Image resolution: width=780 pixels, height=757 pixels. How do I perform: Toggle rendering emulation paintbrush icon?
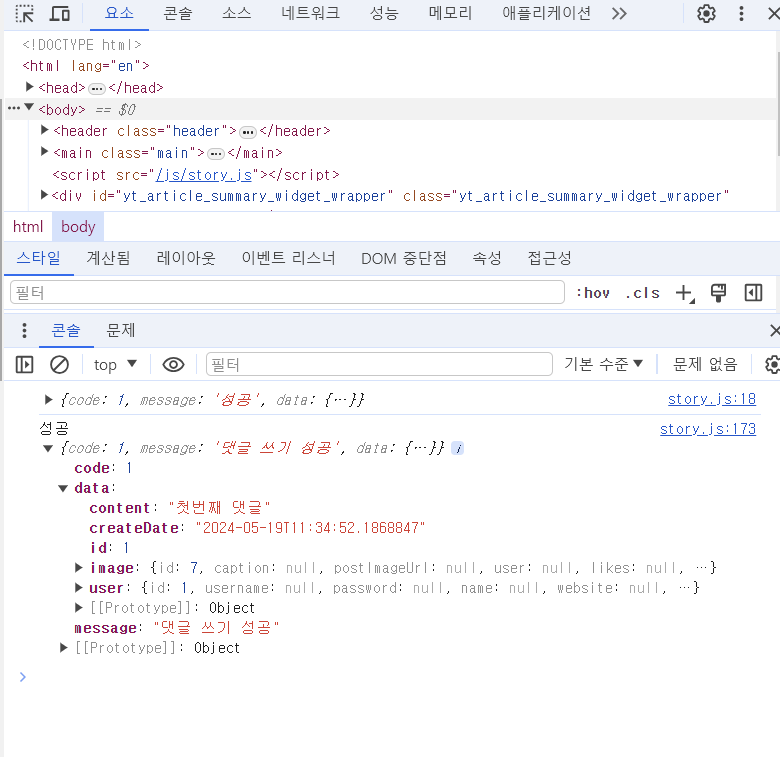click(718, 293)
